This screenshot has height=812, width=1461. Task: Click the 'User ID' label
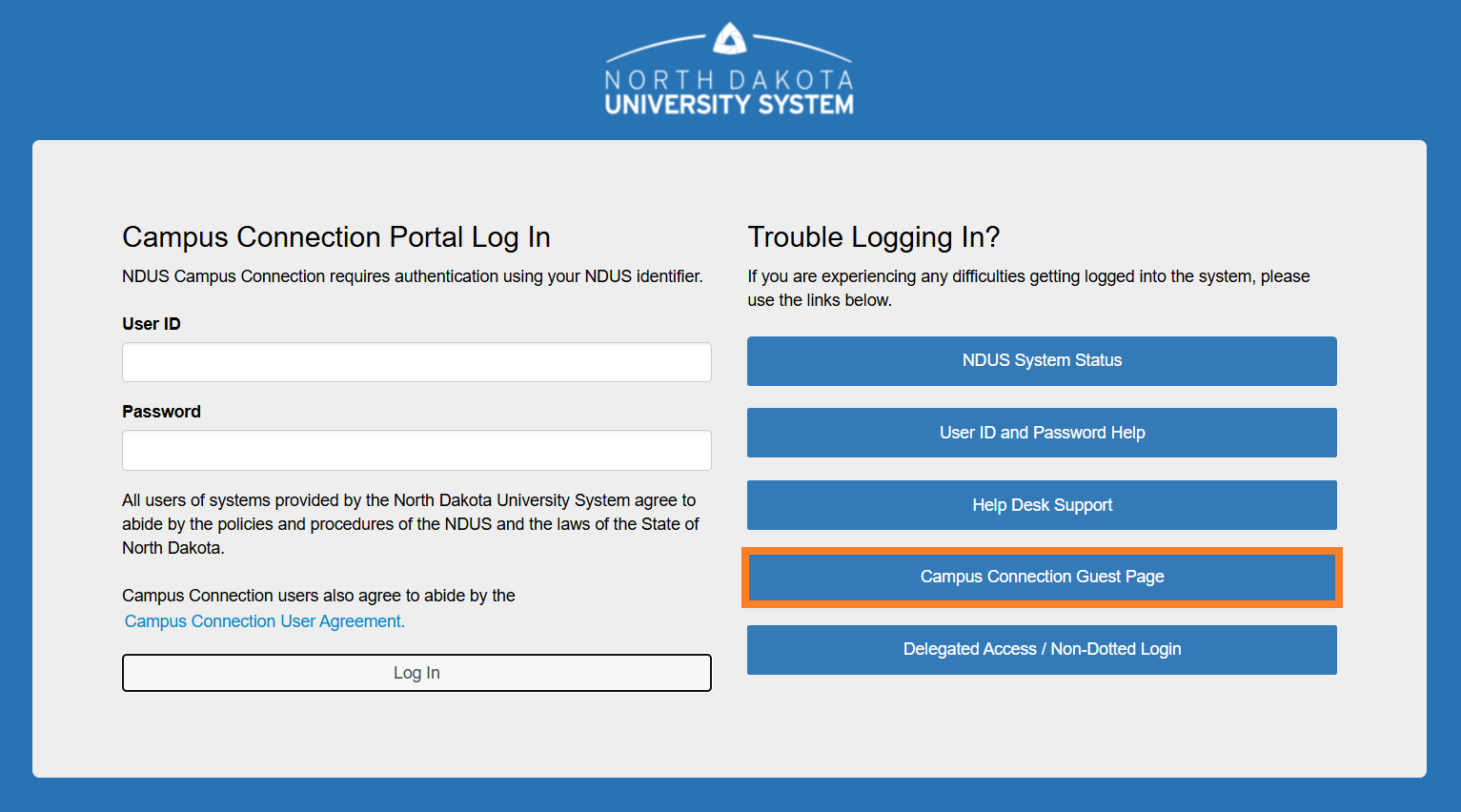pos(152,324)
